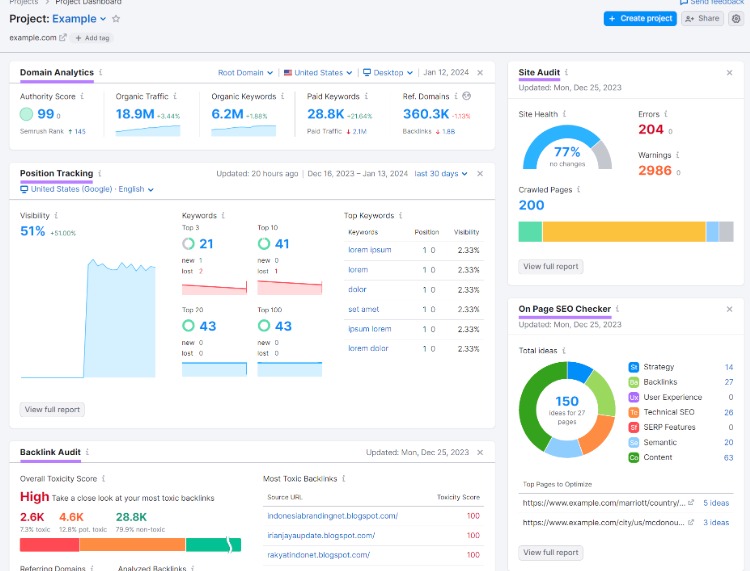Image resolution: width=750 pixels, height=571 pixels.
Task: Expand the United States country selector
Action: point(318,73)
